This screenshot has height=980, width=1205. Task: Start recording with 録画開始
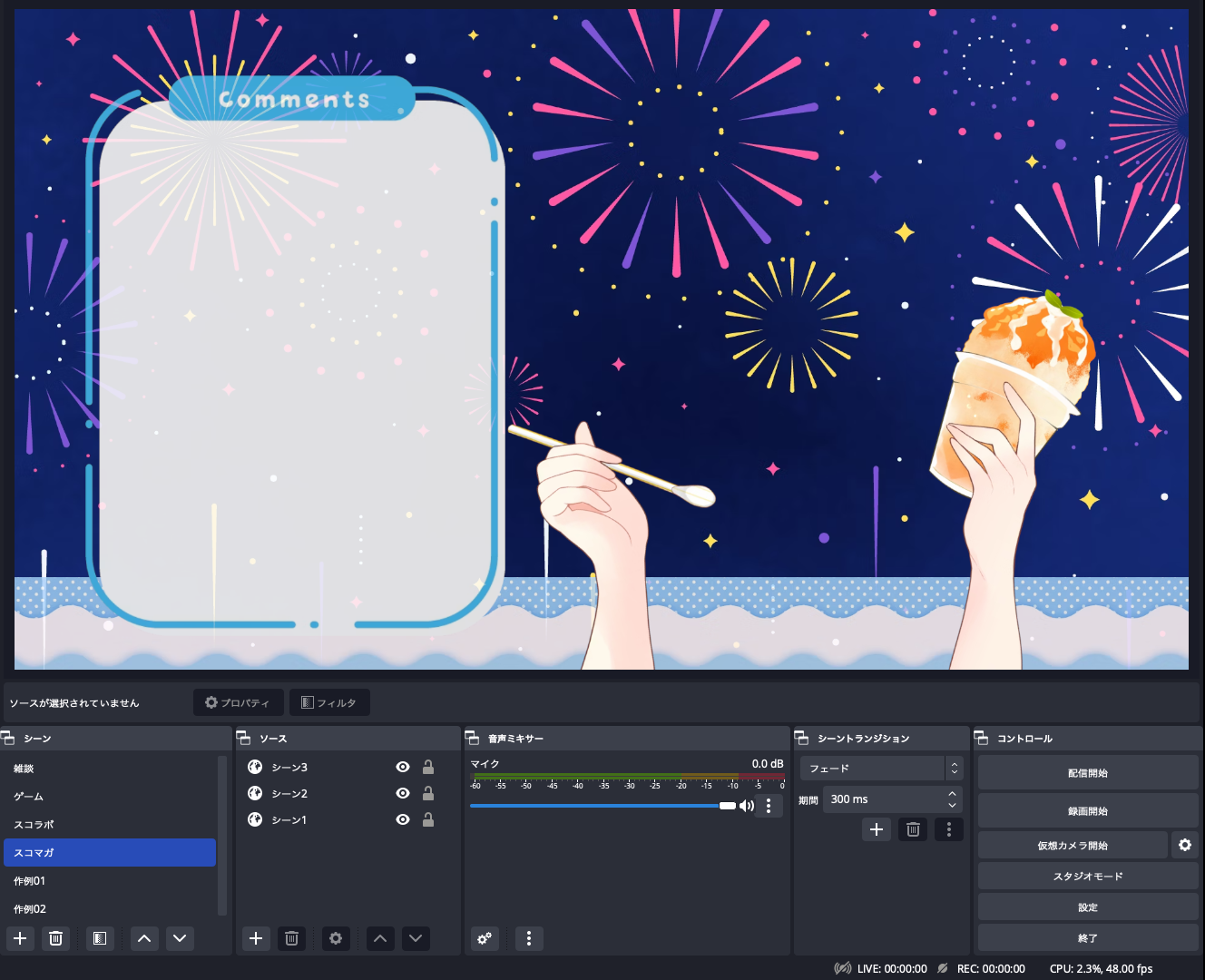[1087, 811]
